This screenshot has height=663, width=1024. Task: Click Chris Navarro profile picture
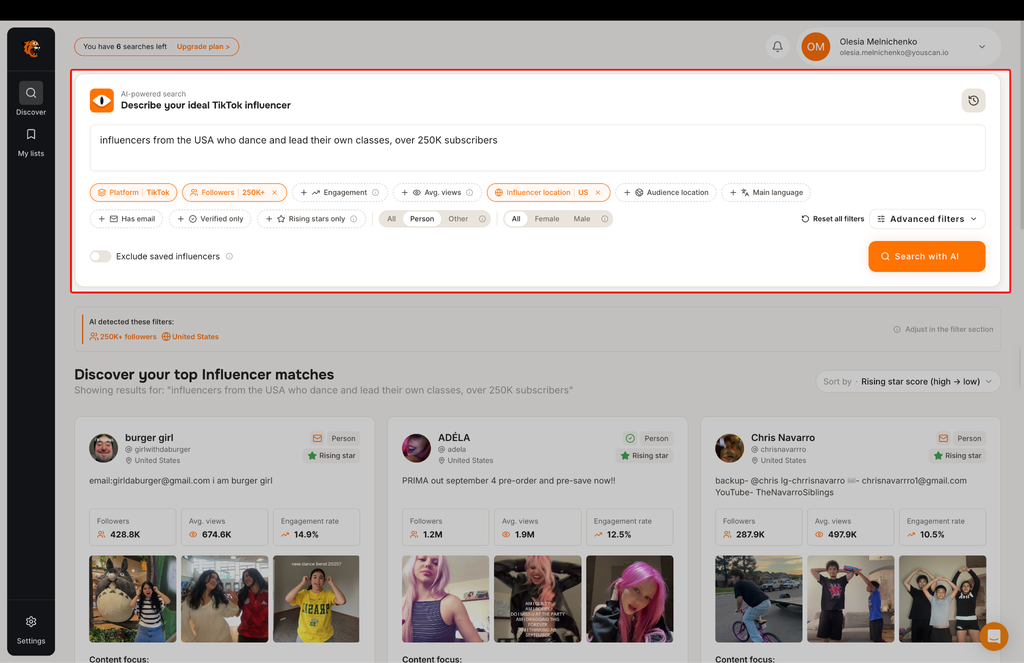click(729, 448)
